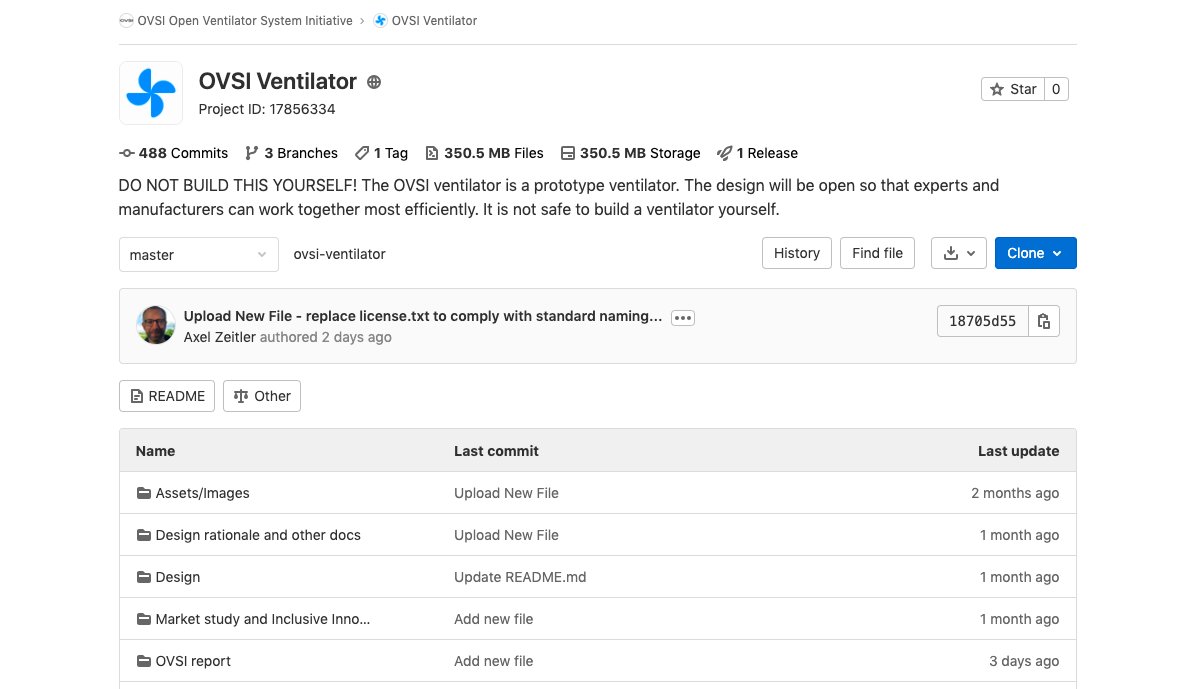
Task: Open Market study and Inclusive Inno... folder
Action: [x=263, y=619]
